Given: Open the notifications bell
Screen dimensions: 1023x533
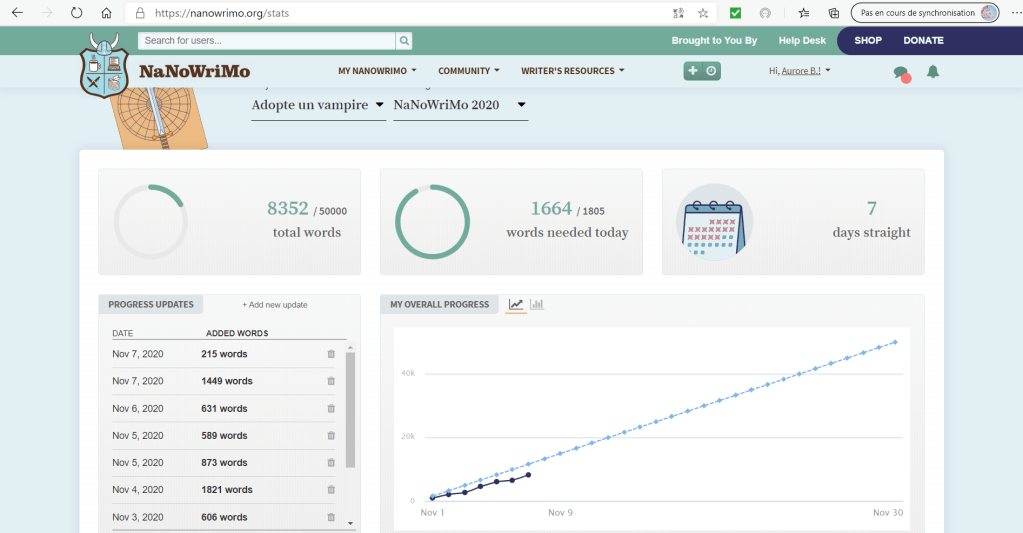Looking at the screenshot, I should tap(933, 71).
